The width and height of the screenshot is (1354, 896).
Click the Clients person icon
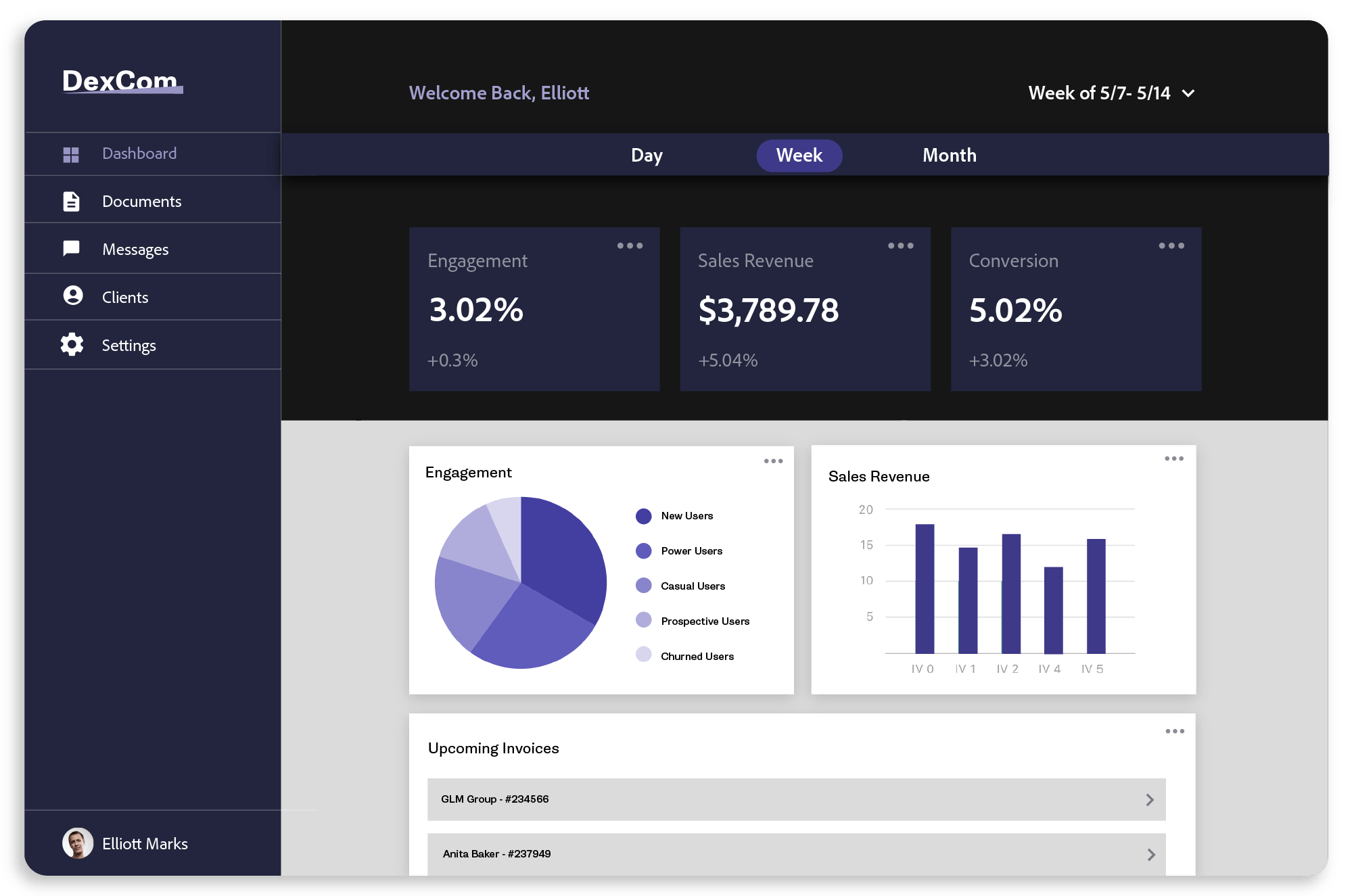(x=71, y=296)
